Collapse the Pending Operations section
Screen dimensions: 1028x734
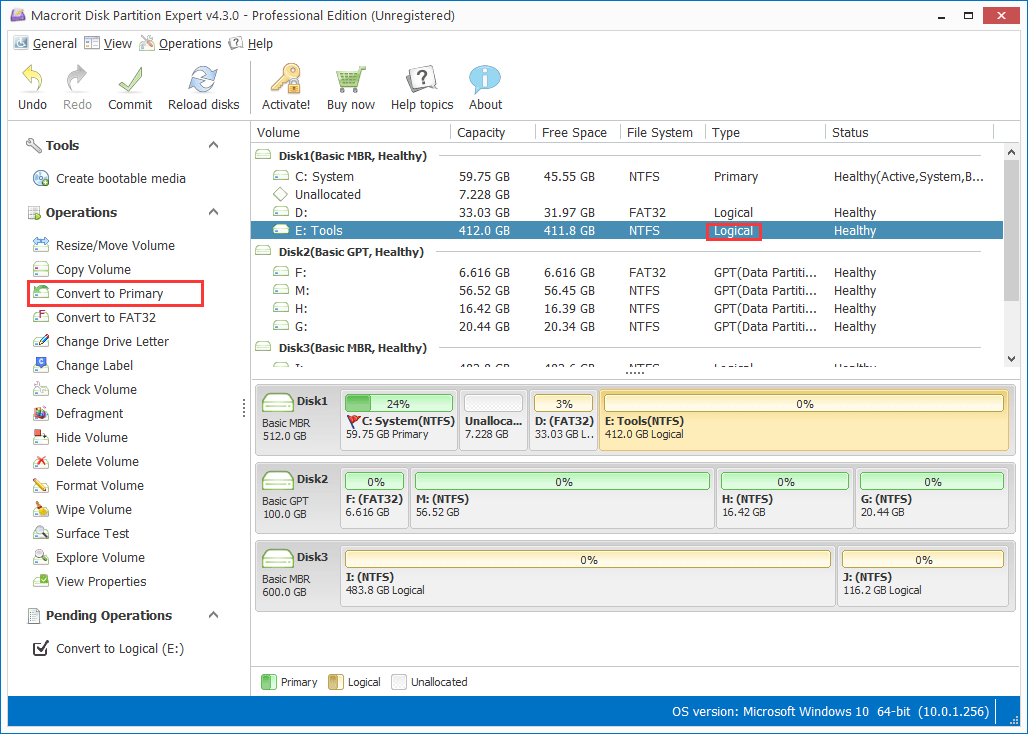click(212, 615)
